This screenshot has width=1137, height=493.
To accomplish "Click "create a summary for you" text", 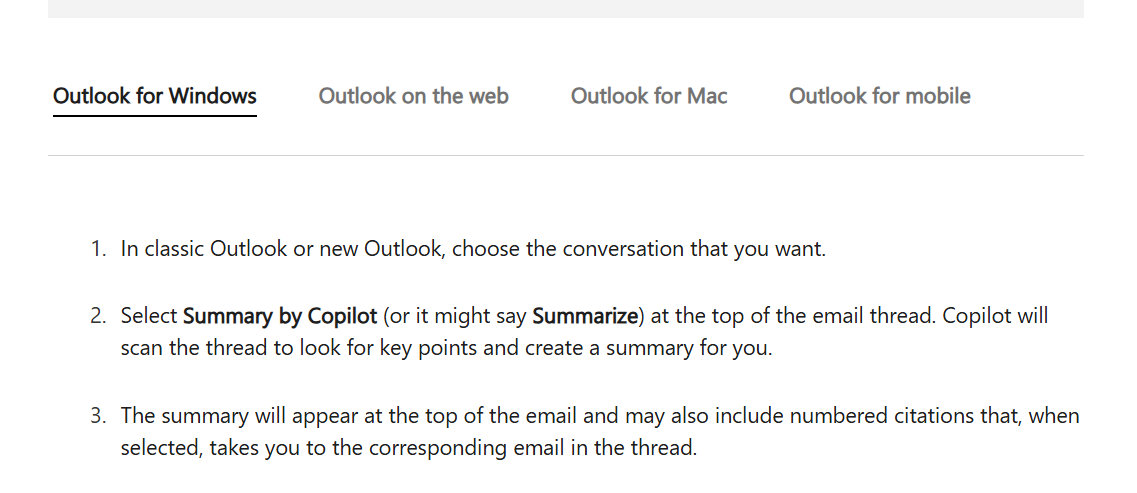I will tap(651, 349).
